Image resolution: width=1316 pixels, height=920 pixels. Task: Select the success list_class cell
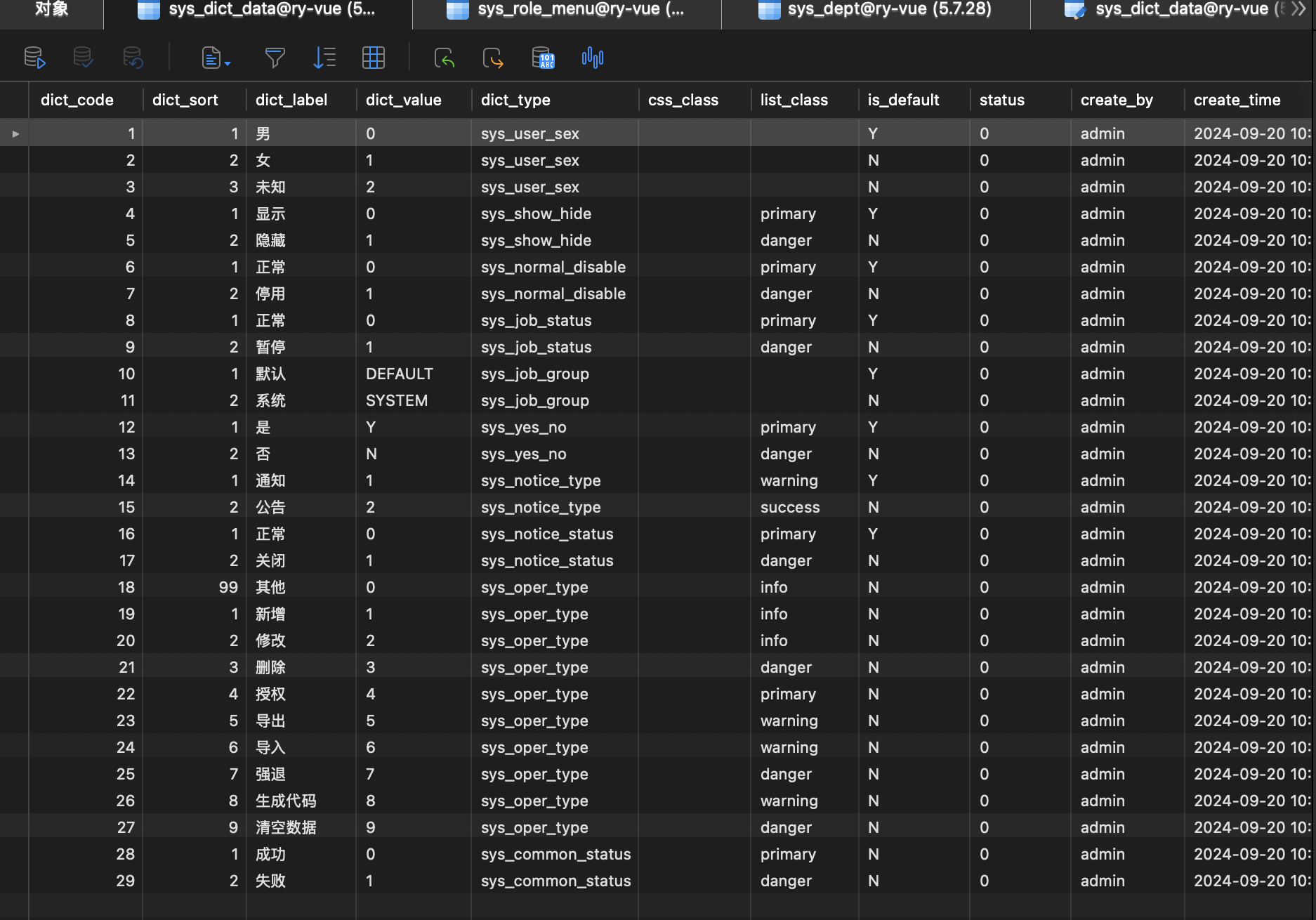click(805, 507)
